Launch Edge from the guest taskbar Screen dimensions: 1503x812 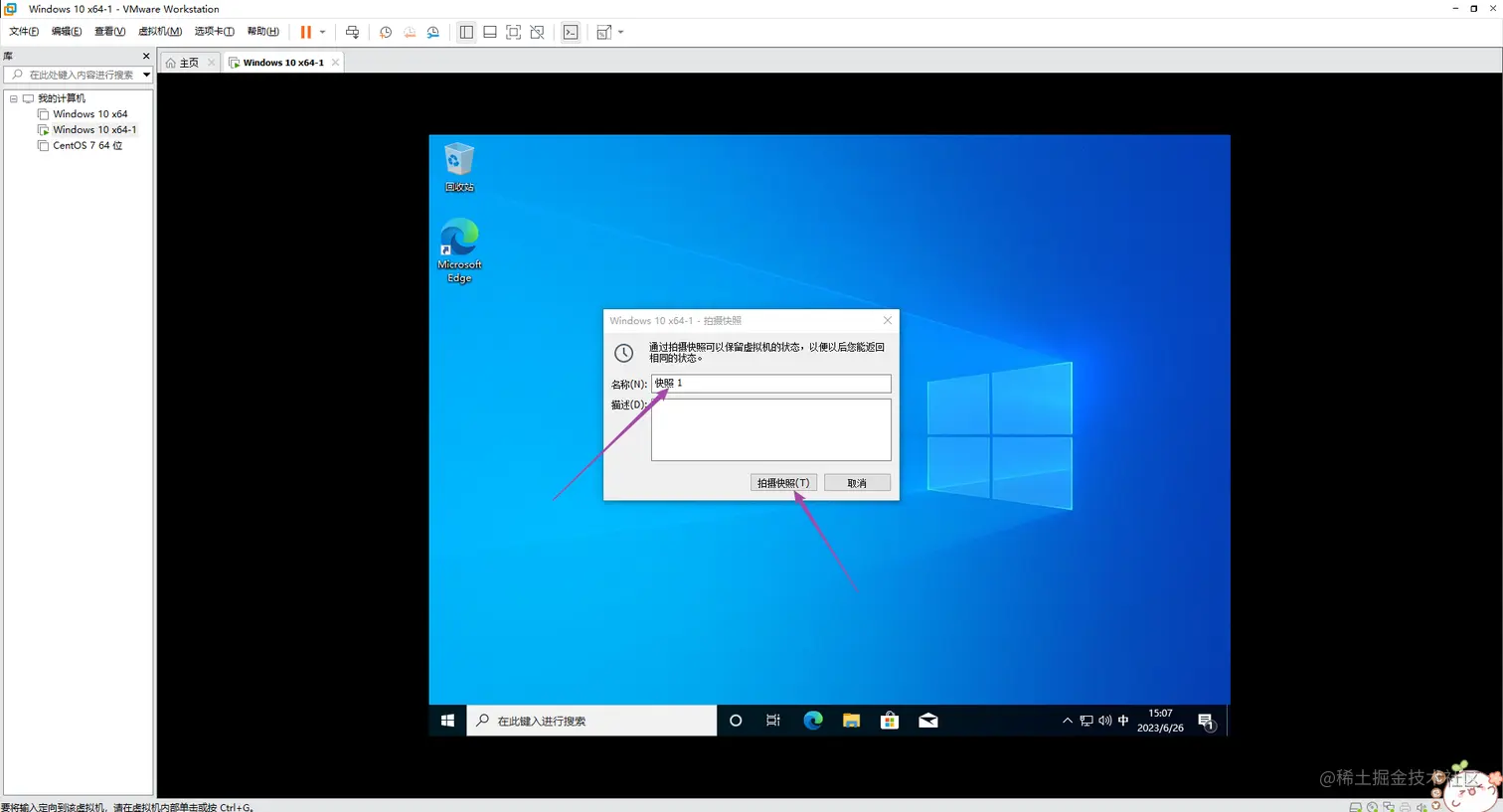[812, 721]
